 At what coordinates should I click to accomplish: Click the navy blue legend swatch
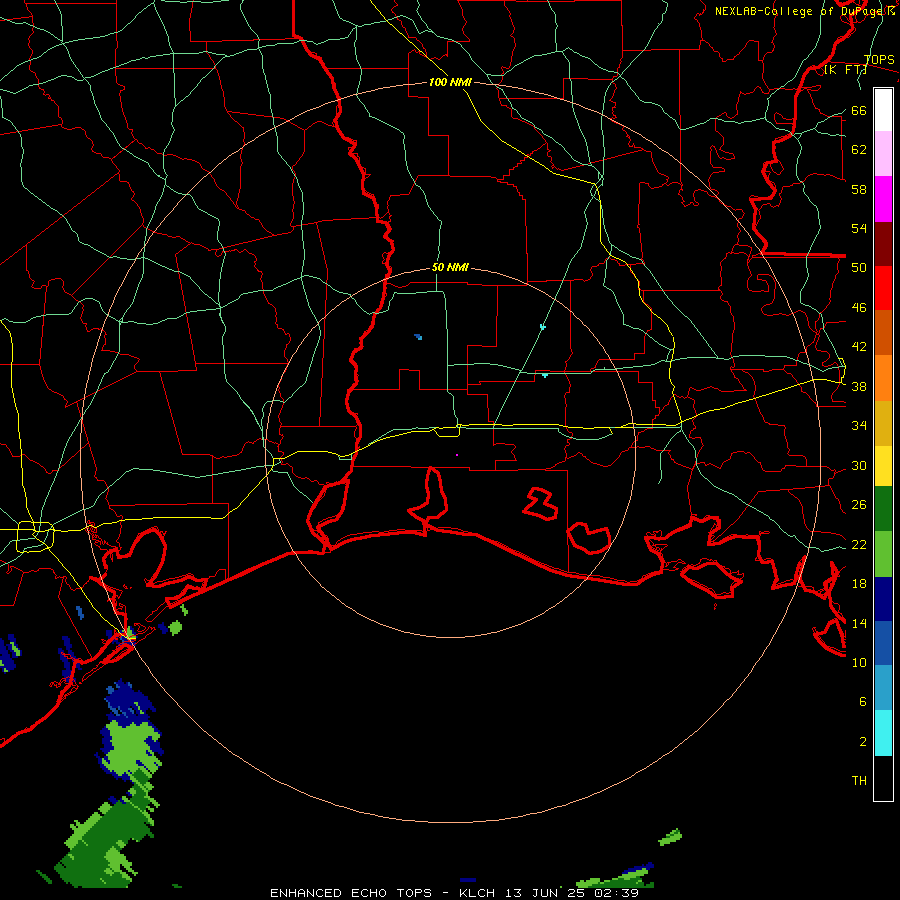pos(883,599)
